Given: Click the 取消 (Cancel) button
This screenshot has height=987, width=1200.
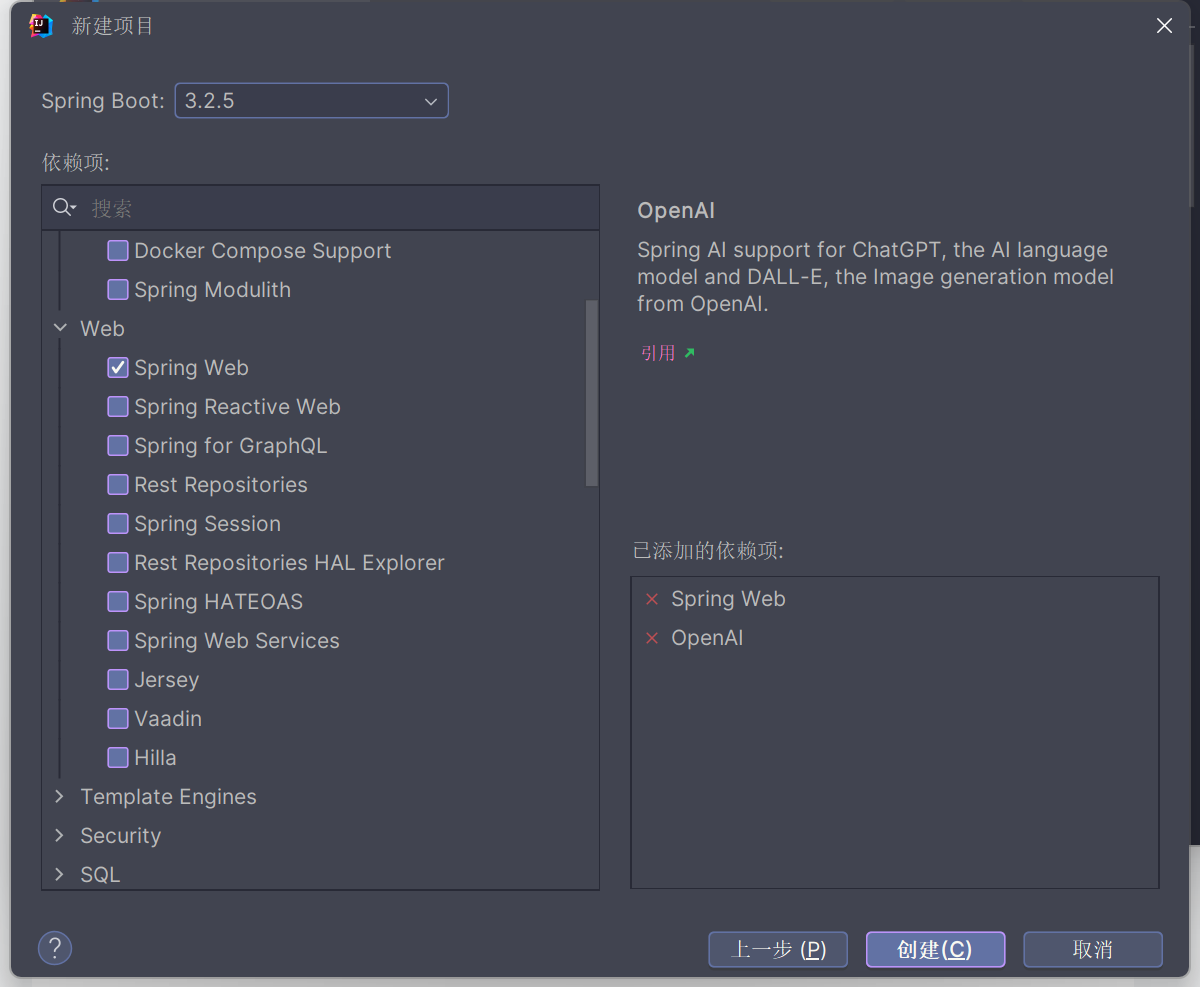Looking at the screenshot, I should coord(1093,949).
